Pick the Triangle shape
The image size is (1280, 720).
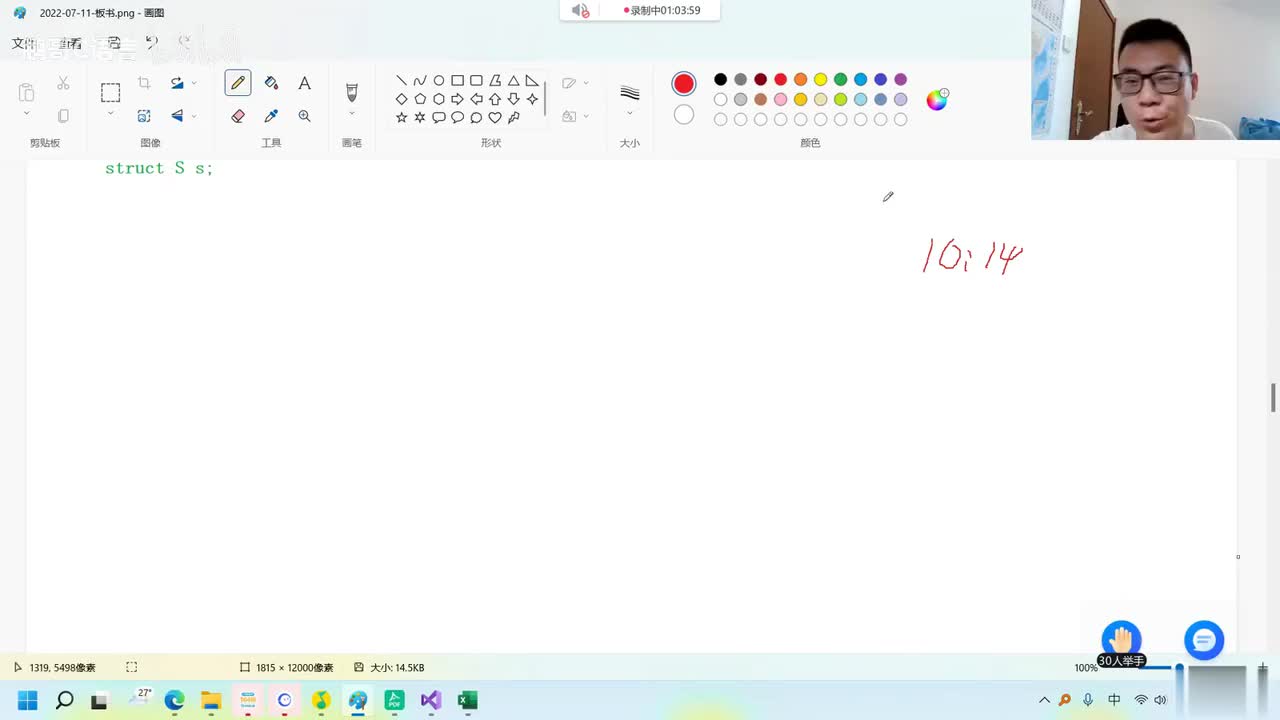pyautogui.click(x=513, y=81)
